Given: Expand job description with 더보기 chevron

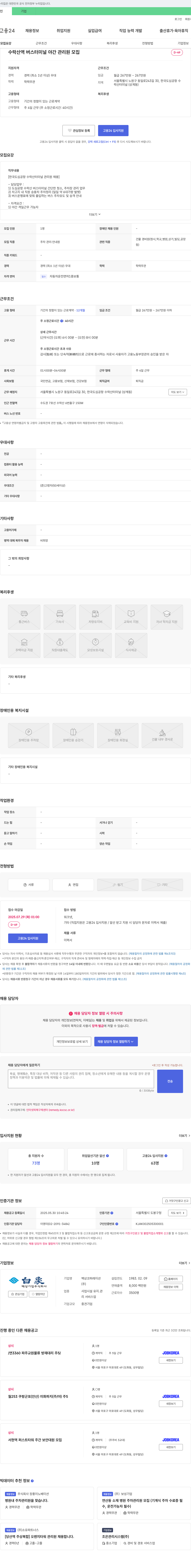Looking at the screenshot, I should point(95,214).
